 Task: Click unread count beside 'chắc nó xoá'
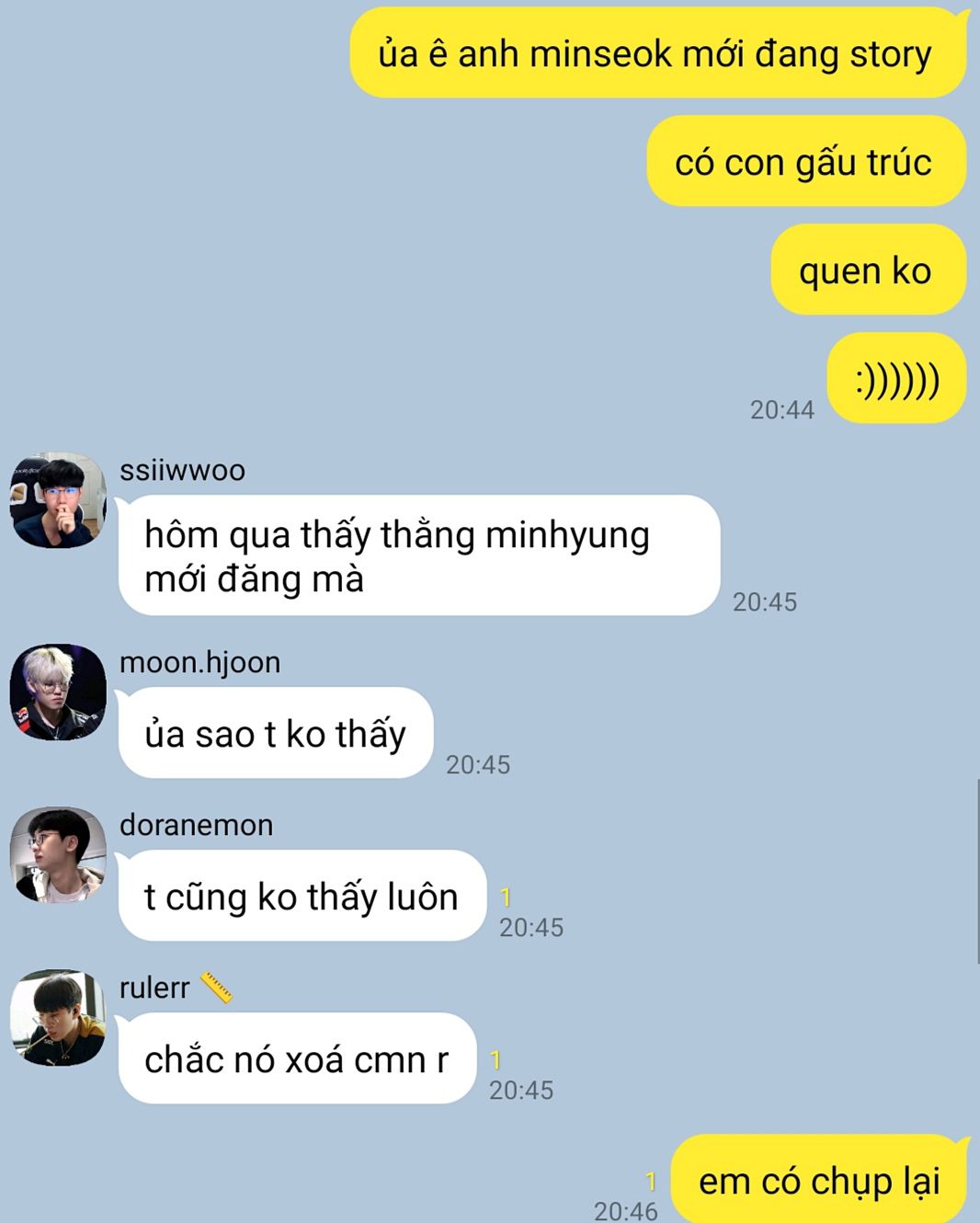(496, 1060)
